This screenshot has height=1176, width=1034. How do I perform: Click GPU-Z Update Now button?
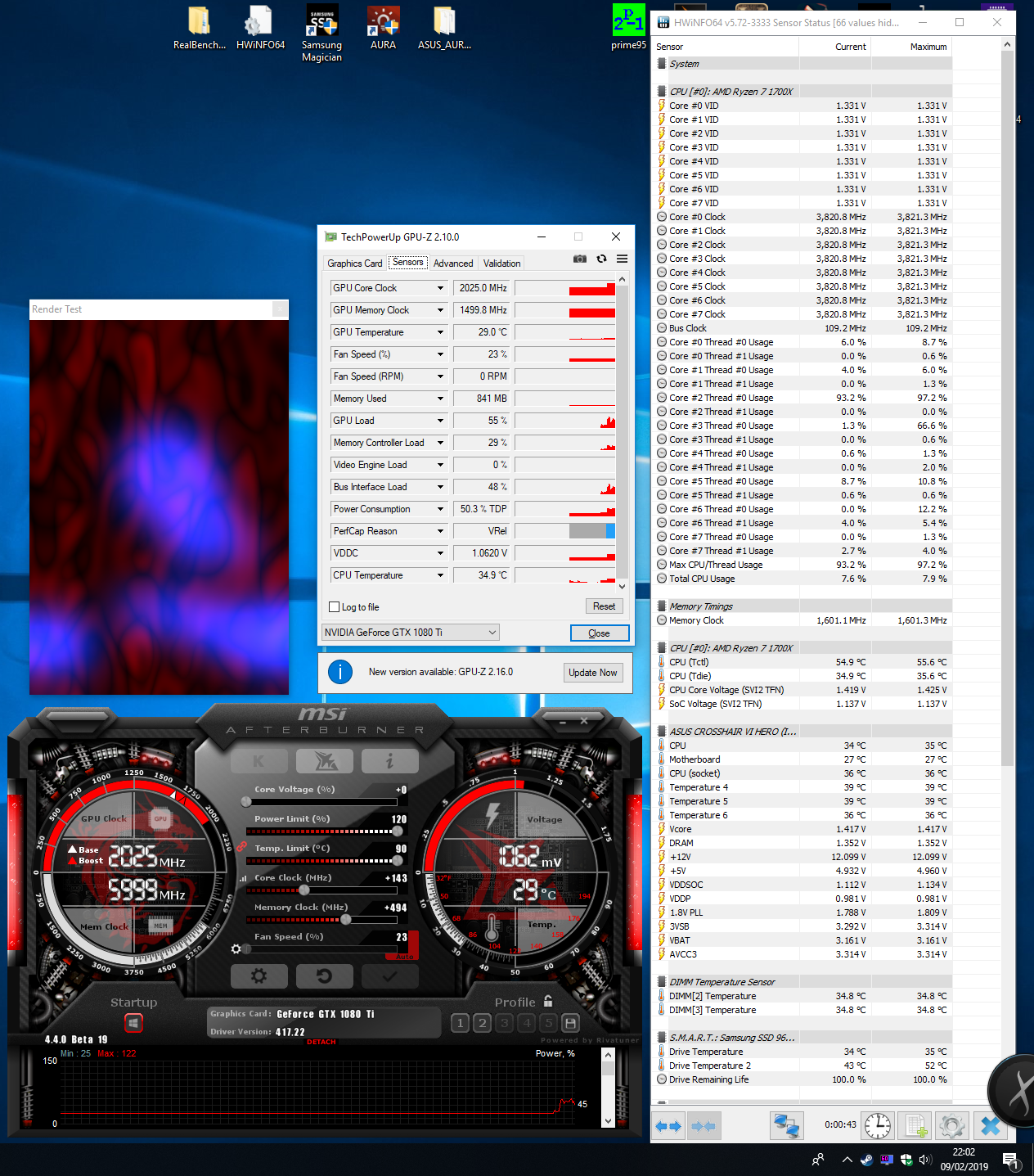[x=592, y=673]
